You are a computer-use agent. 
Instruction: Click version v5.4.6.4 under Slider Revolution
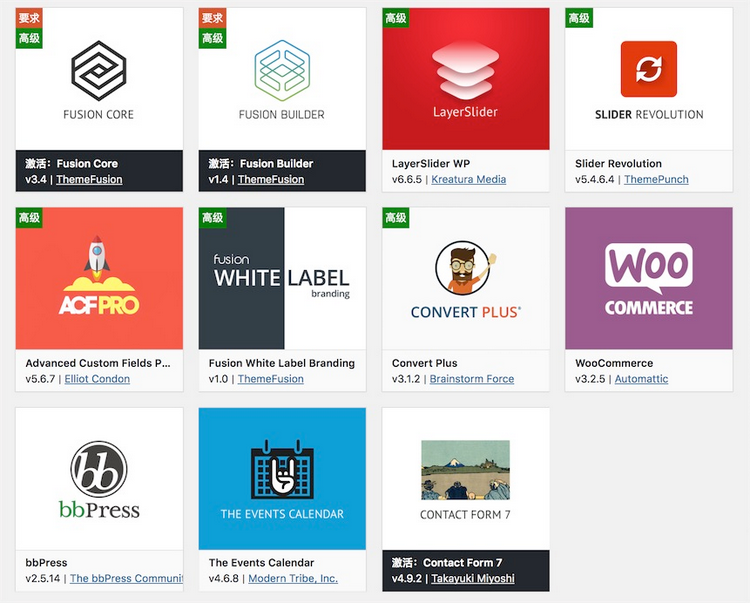click(595, 179)
